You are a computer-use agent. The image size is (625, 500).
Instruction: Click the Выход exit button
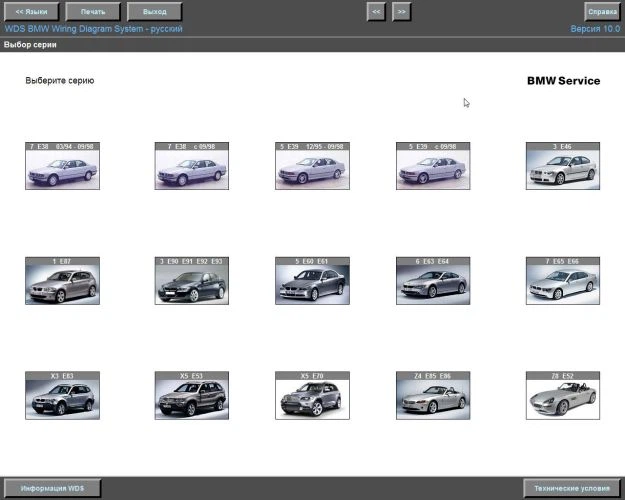[x=155, y=11]
